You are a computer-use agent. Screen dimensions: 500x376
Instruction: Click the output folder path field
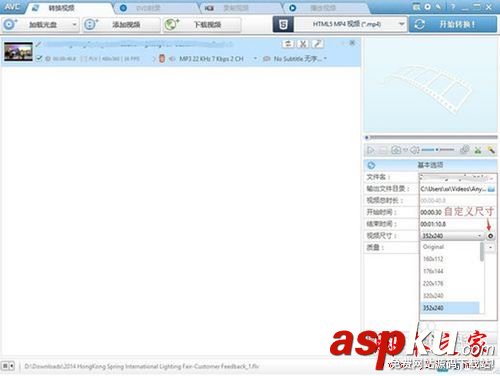453,189
